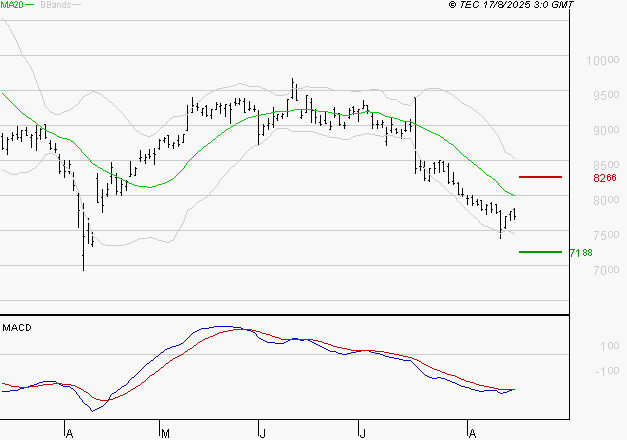
Task: Click the M month label on time axis
Action: click(164, 432)
